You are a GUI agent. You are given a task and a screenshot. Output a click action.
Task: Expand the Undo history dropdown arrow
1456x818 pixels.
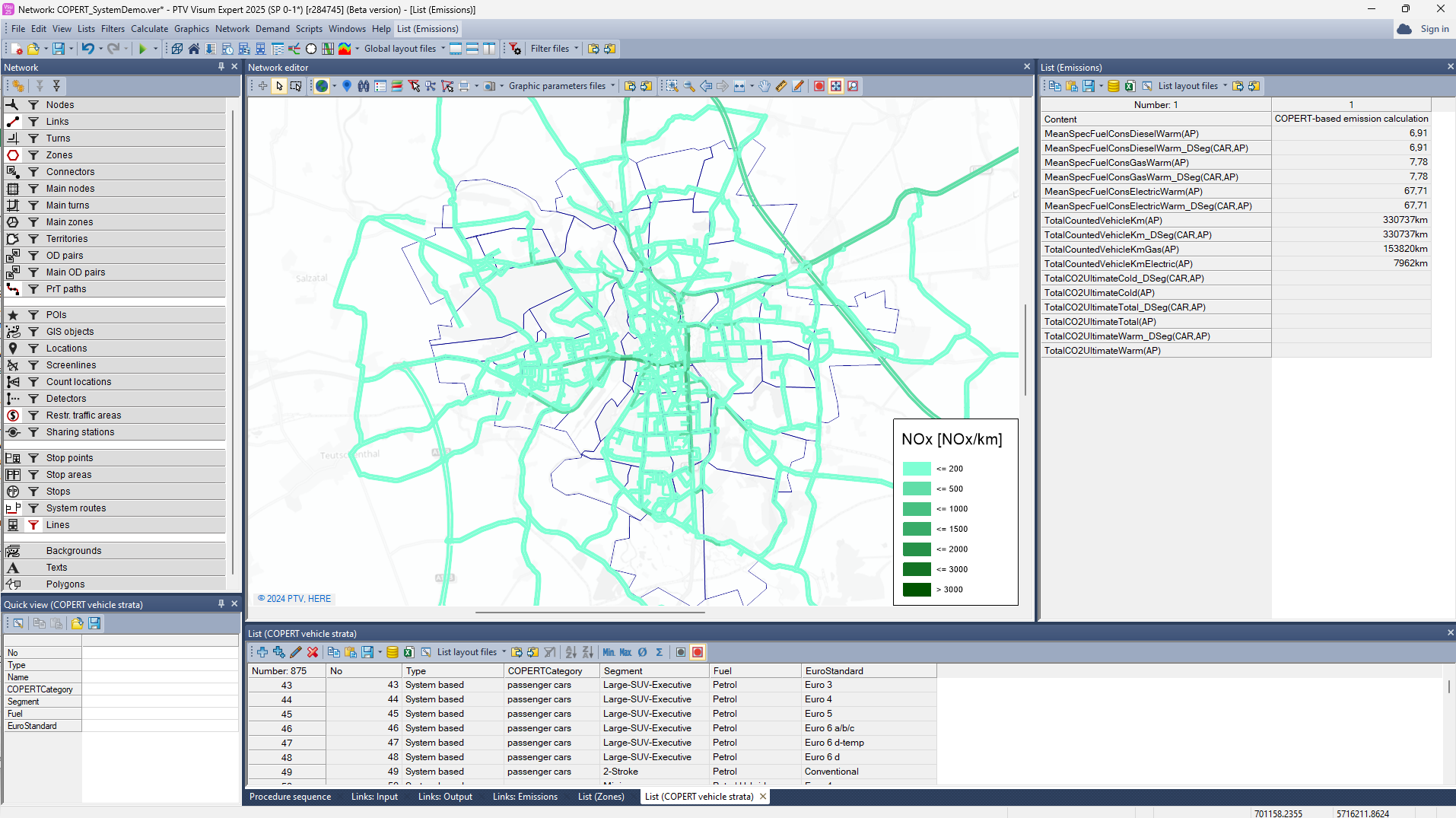pos(100,49)
